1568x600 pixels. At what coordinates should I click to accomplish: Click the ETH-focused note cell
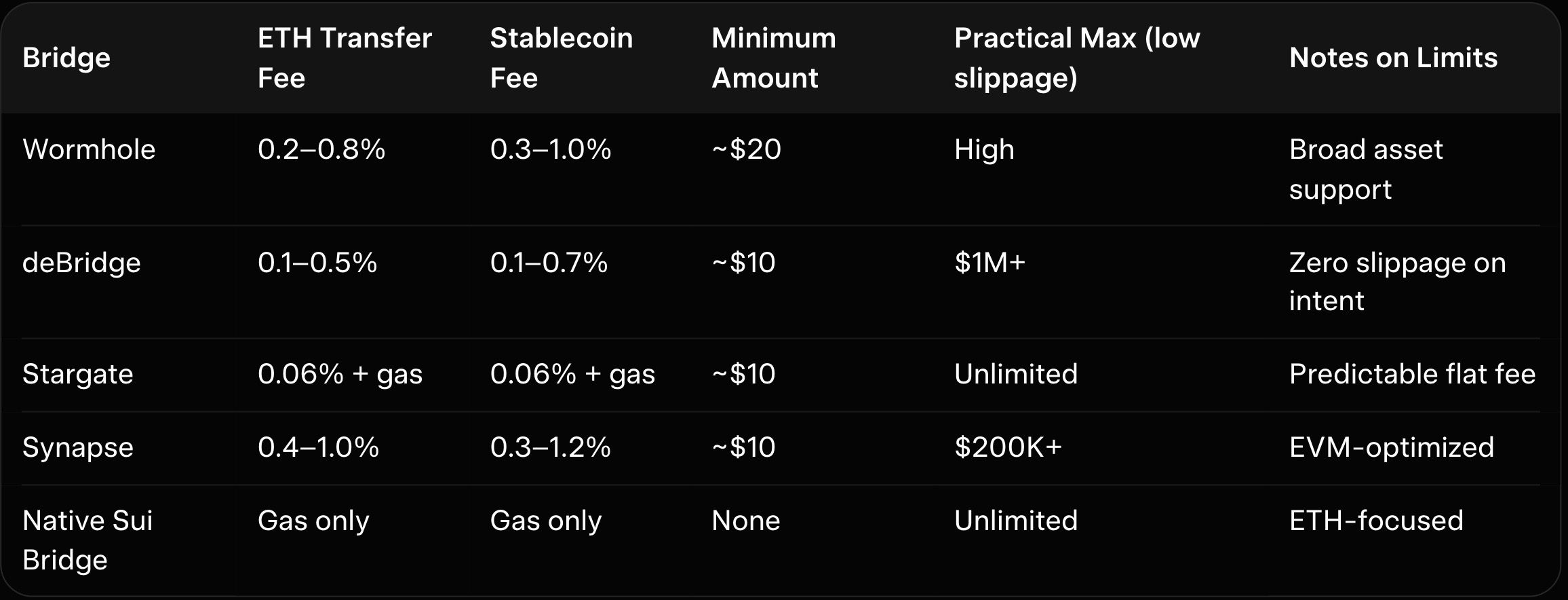[x=1376, y=521]
